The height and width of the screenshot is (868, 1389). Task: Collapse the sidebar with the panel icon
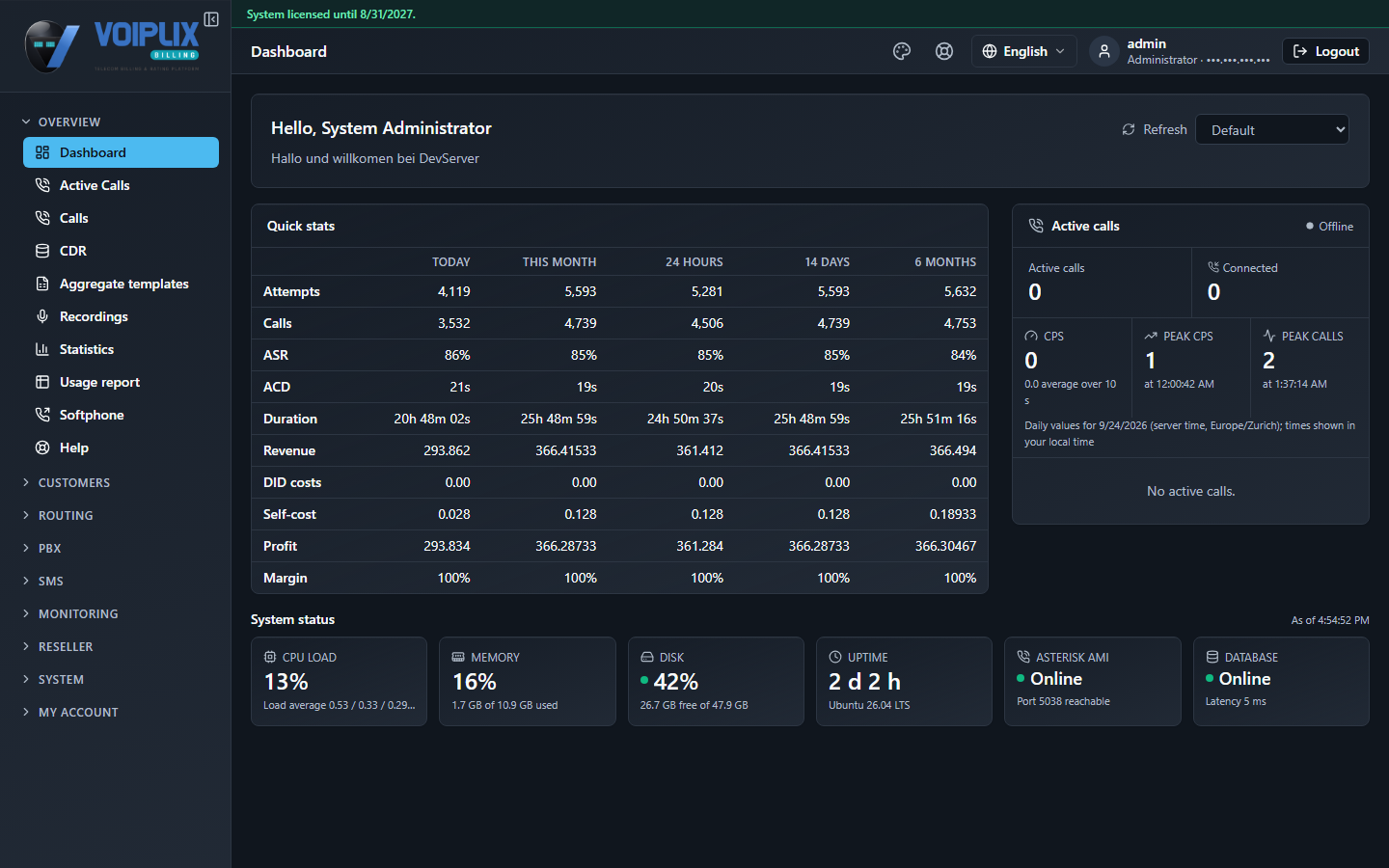click(211, 19)
